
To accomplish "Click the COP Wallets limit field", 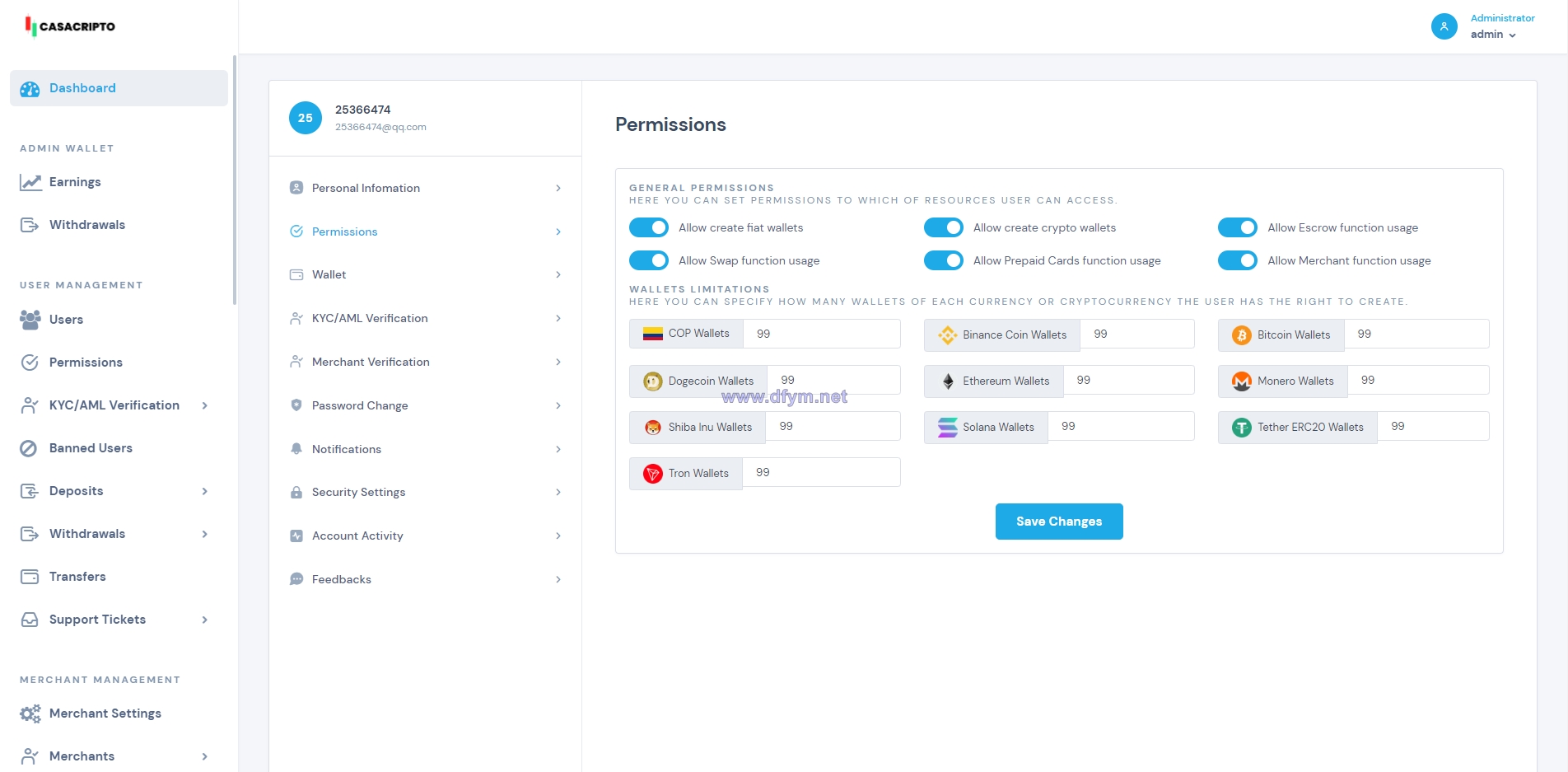I will (x=822, y=334).
